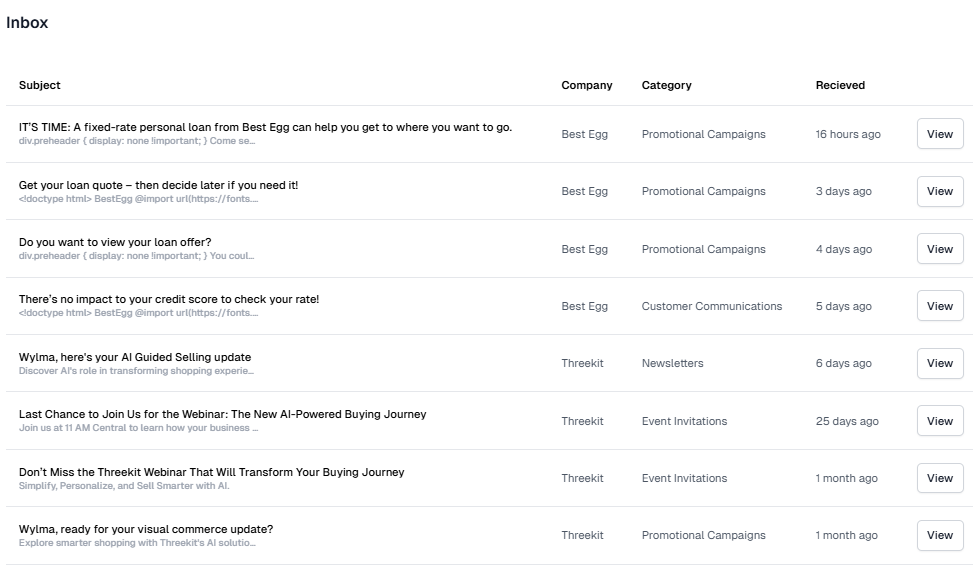Viewport: 973px width, 566px height.
Task: Select subject 'There's no impact to your credit score'
Action: coord(169,299)
